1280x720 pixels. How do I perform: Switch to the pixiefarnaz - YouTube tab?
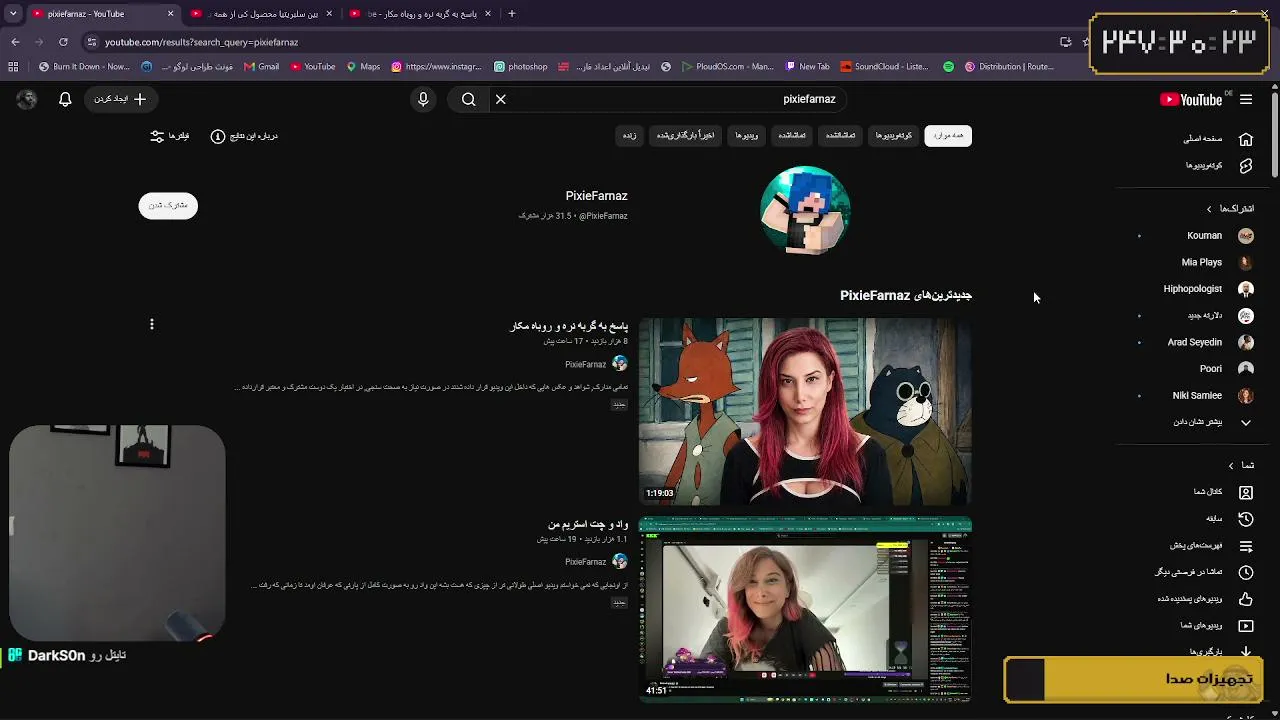click(102, 14)
